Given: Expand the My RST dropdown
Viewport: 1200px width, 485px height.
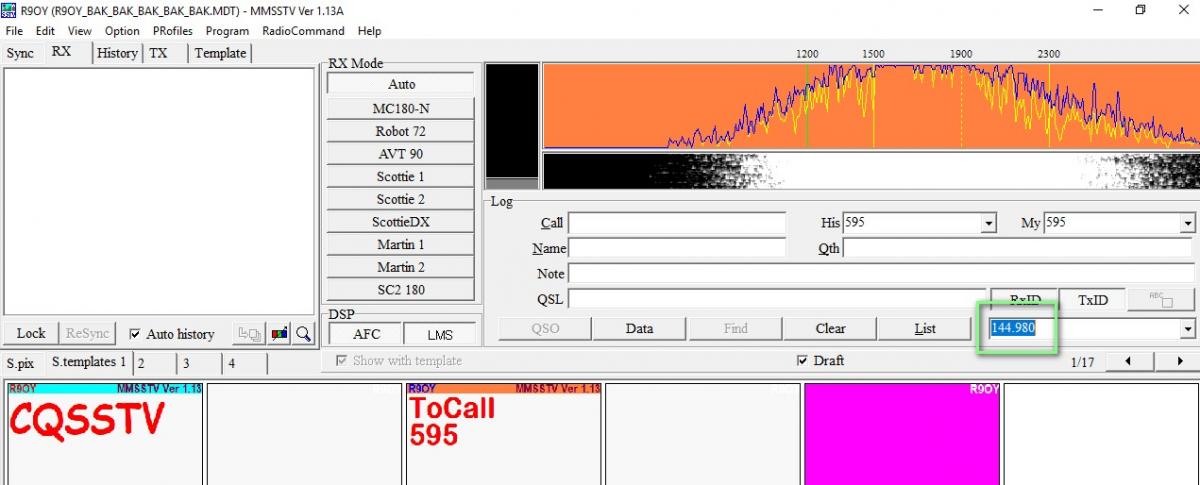Looking at the screenshot, I should [x=1188, y=223].
